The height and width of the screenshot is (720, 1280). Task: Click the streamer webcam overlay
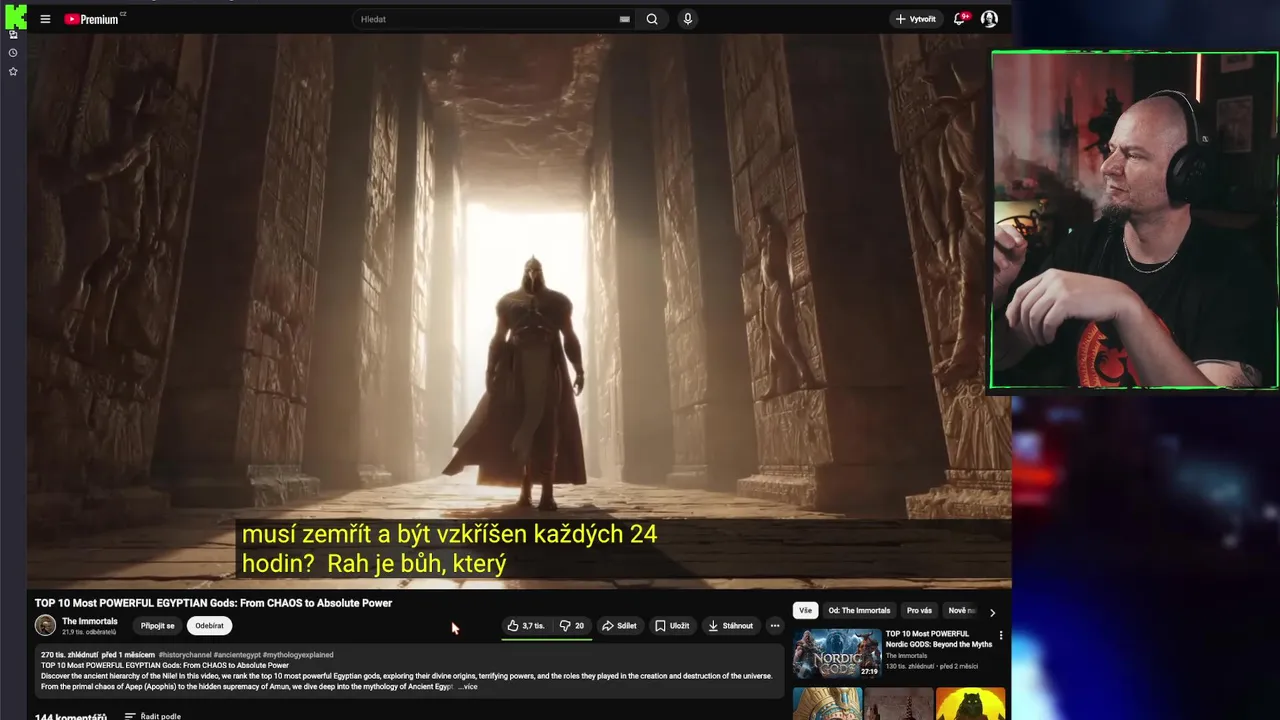[1135, 220]
